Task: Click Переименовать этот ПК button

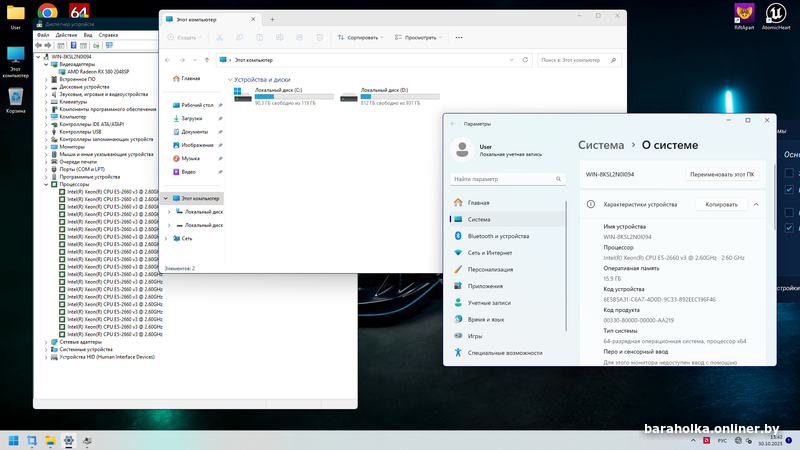Action: (x=722, y=174)
